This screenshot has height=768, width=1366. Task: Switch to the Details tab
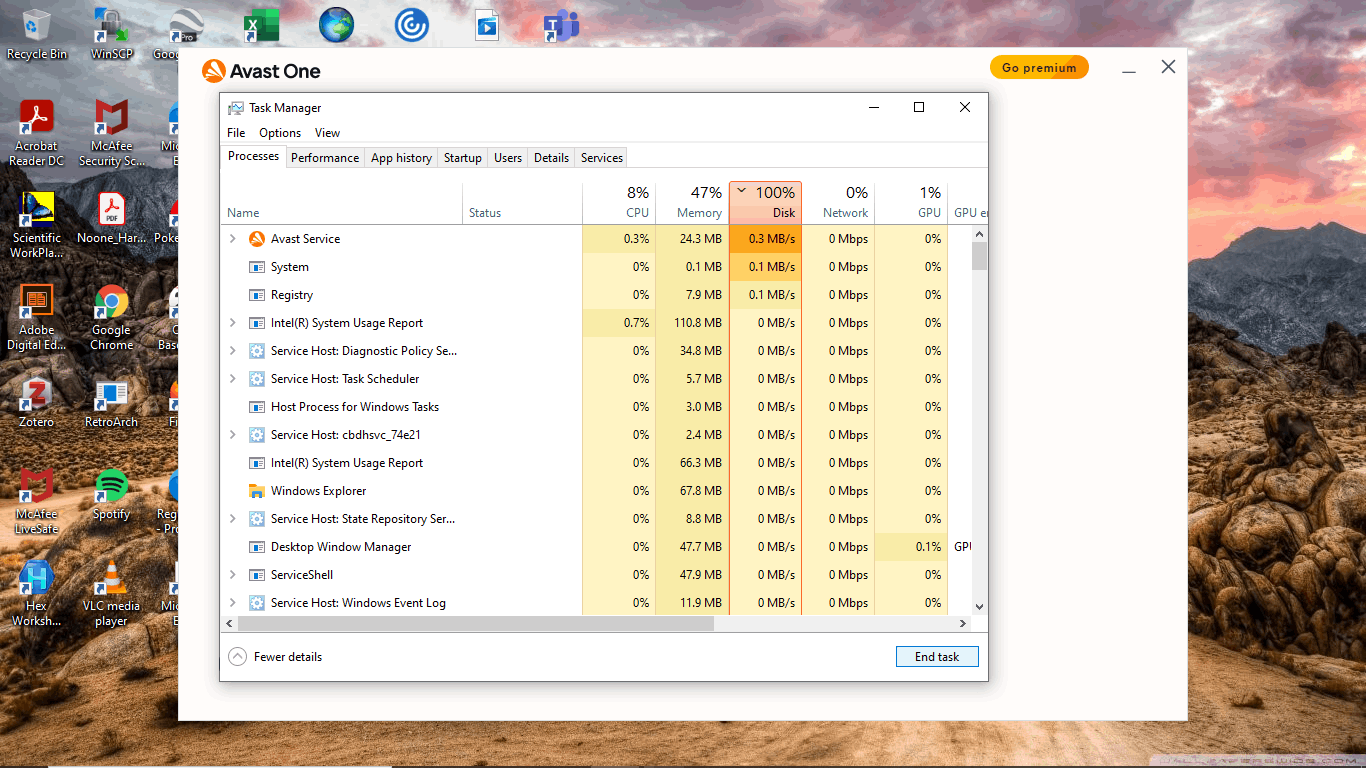click(x=551, y=158)
